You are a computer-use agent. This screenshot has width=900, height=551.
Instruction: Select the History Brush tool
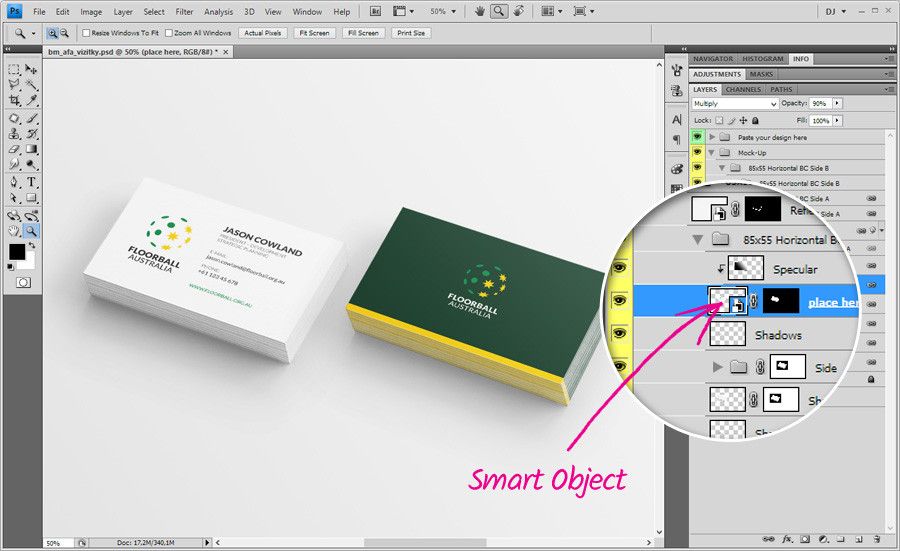(x=32, y=134)
